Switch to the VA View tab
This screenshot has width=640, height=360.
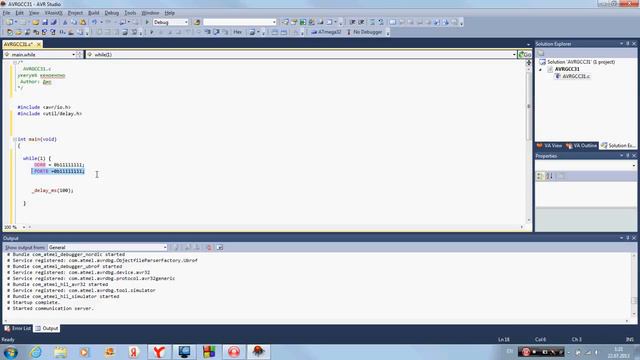pos(549,146)
